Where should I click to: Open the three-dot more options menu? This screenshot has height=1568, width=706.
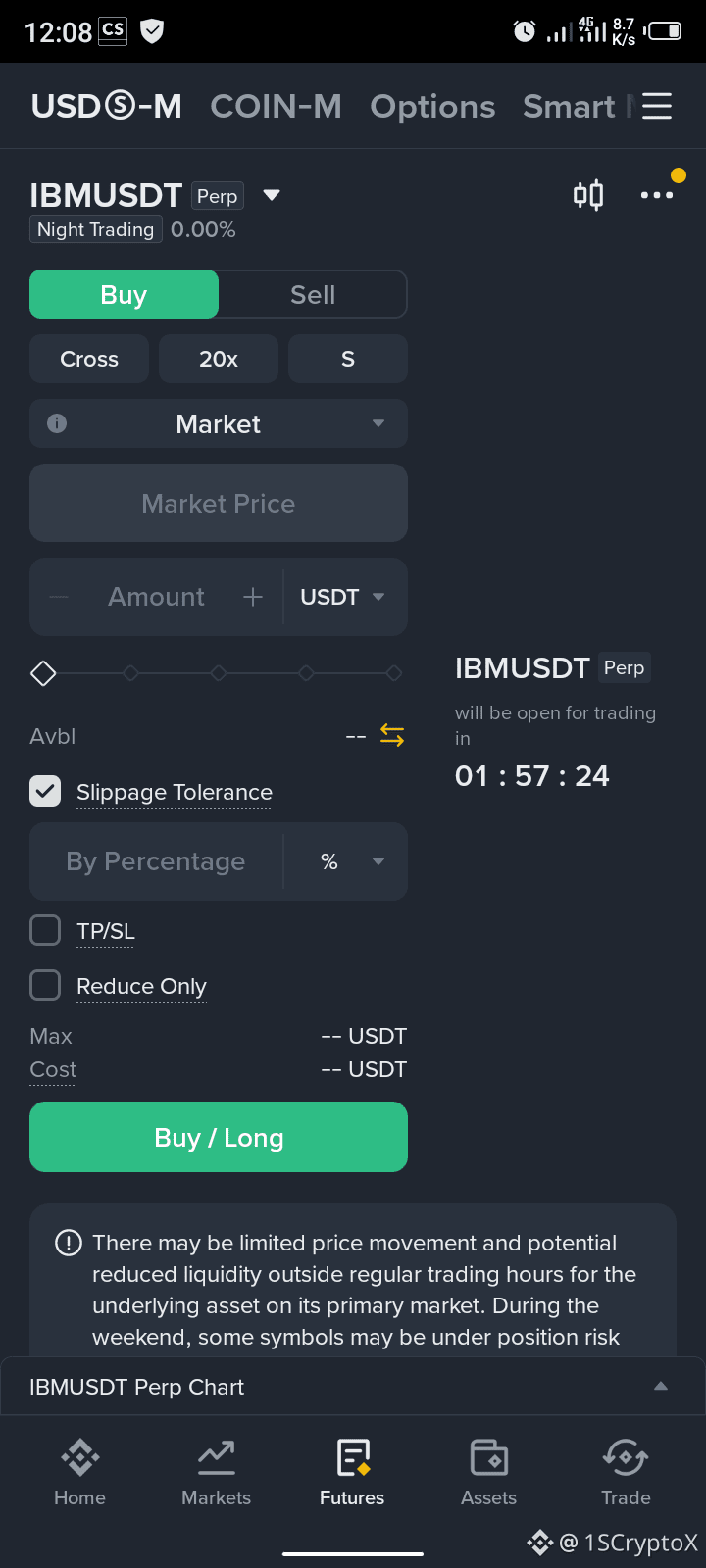(657, 195)
